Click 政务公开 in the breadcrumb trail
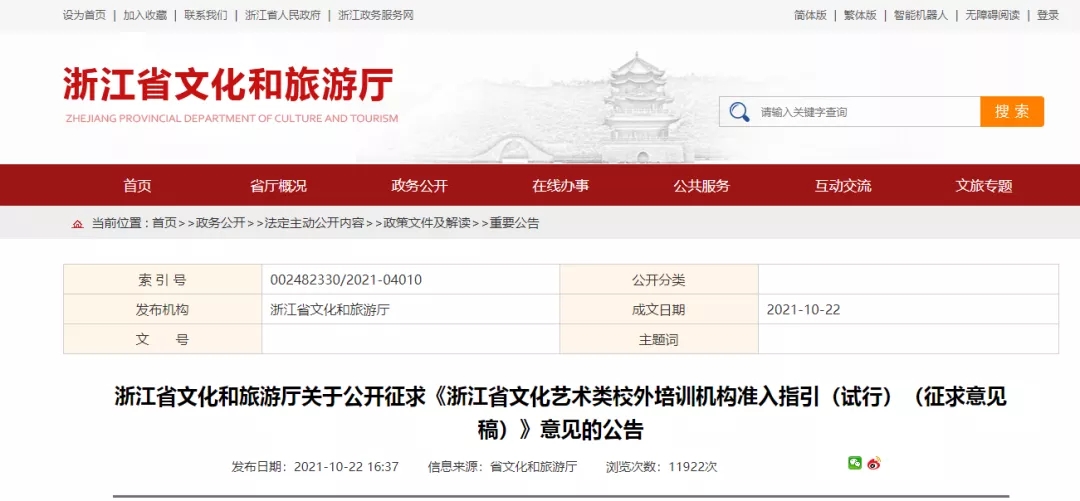 click(220, 223)
